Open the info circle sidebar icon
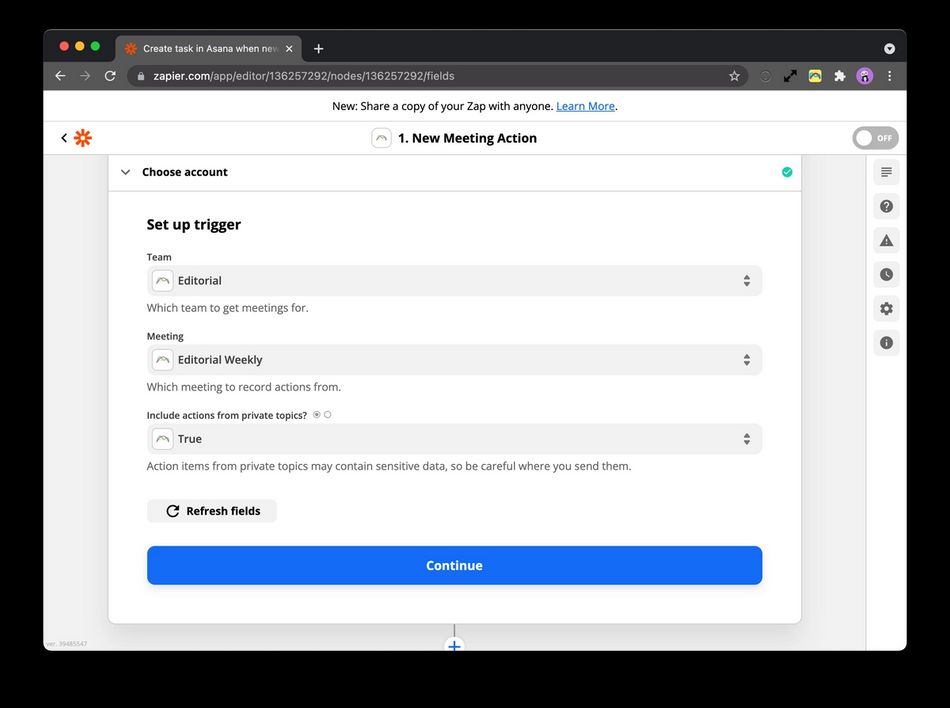 886,343
